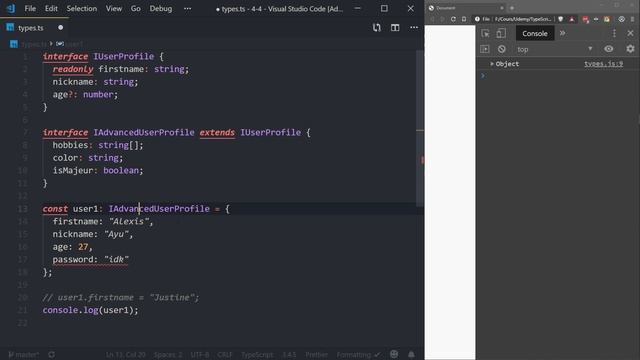Click the master git branch indicator
Screen dimensions: 640x360
[x=24, y=355]
